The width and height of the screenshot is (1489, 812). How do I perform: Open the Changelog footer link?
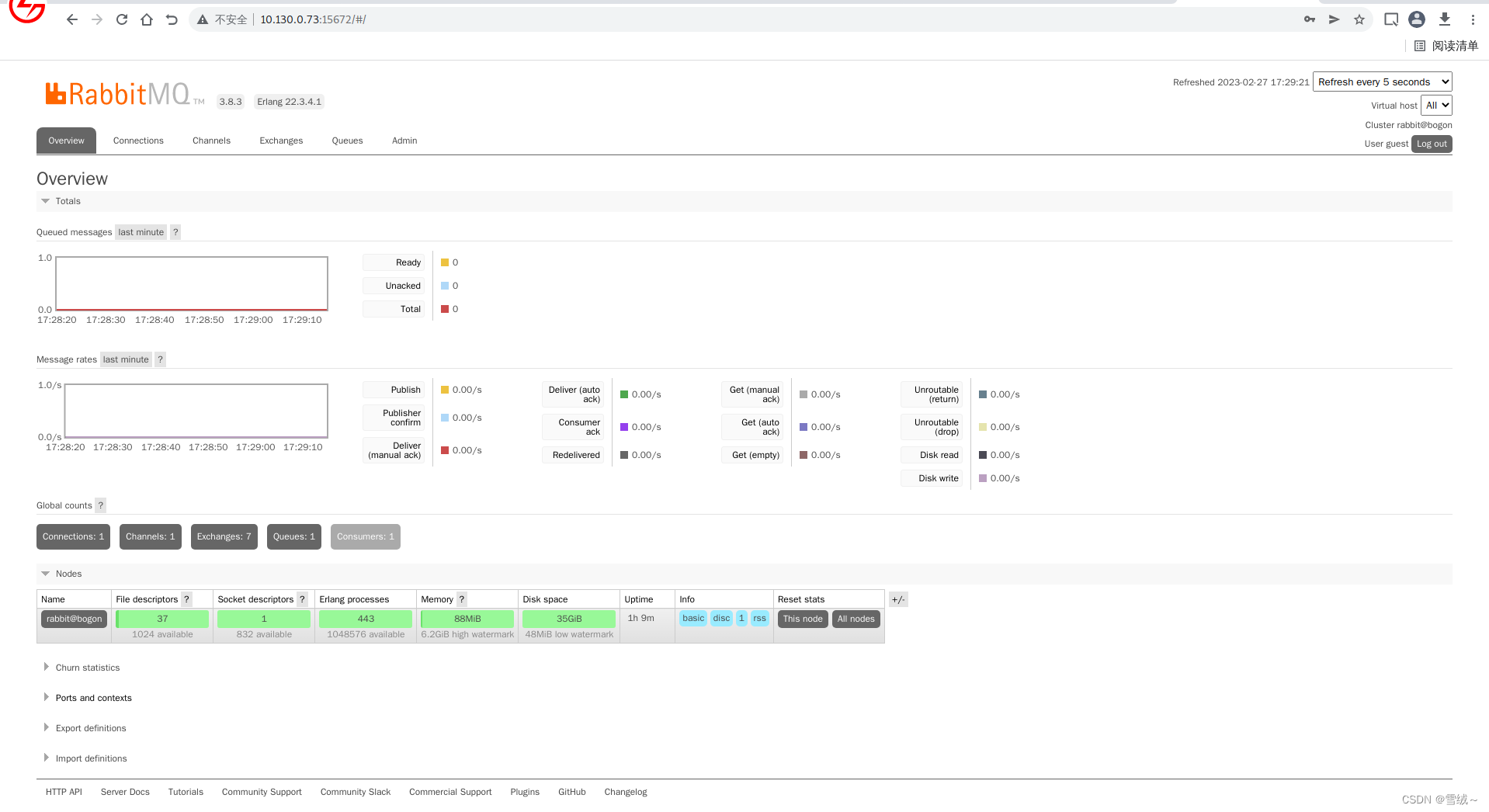[626, 792]
